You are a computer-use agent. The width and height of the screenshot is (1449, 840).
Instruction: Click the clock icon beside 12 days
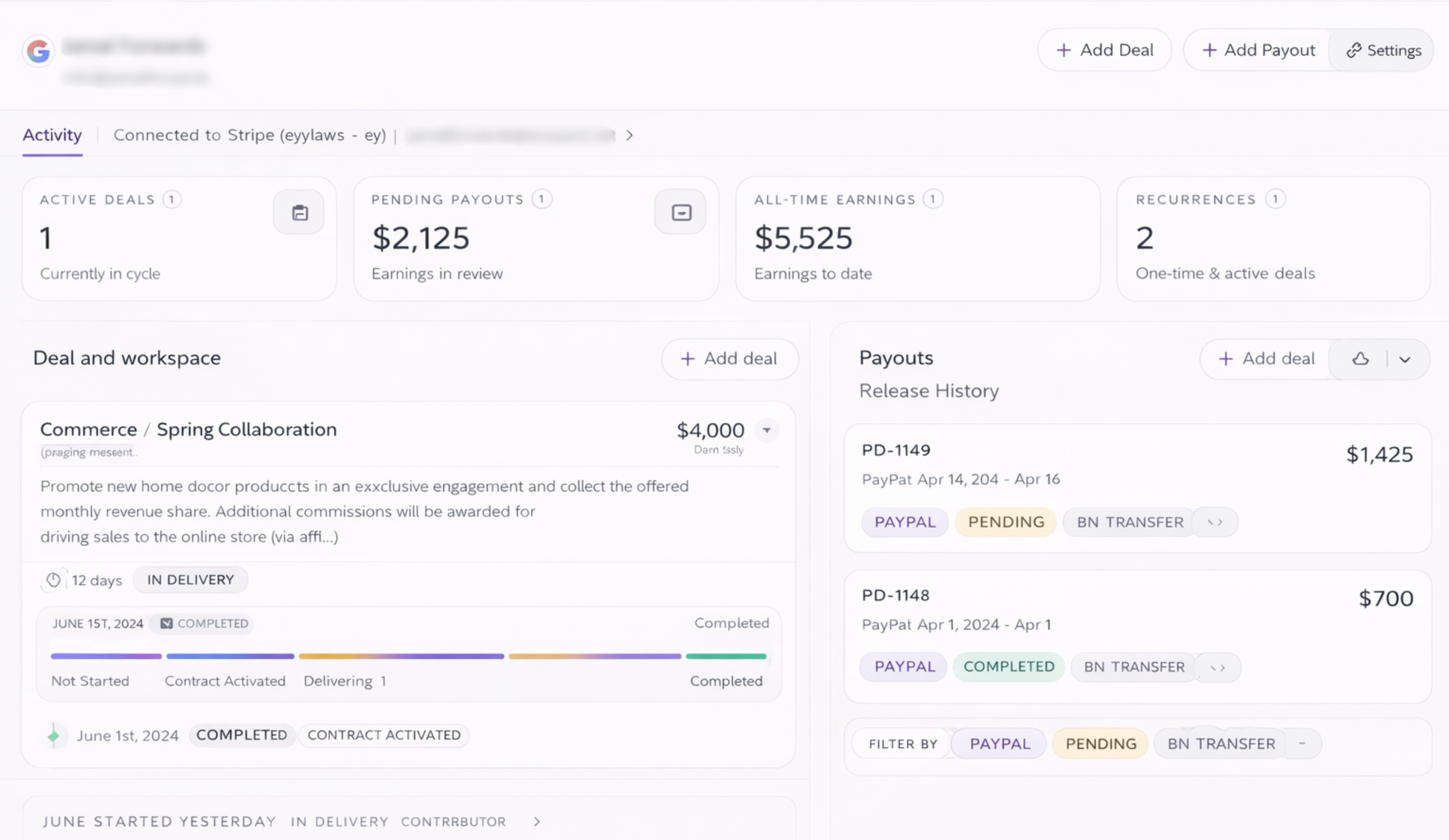click(54, 580)
